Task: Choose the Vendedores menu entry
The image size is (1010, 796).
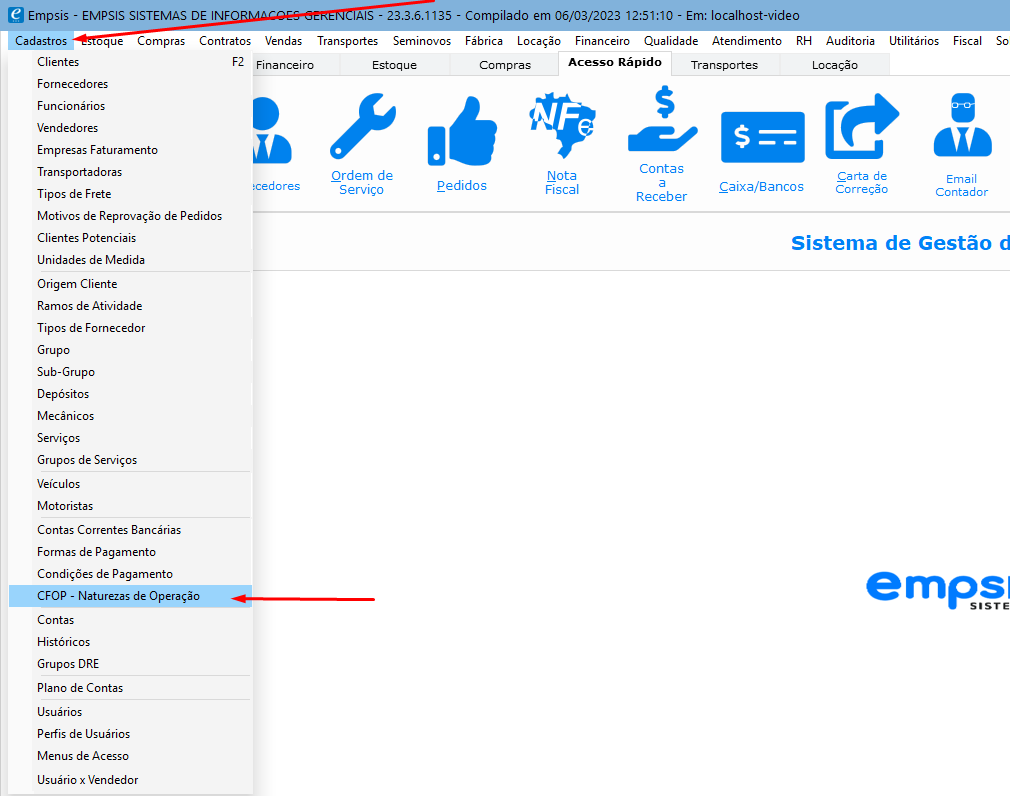Action: [x=129, y=128]
